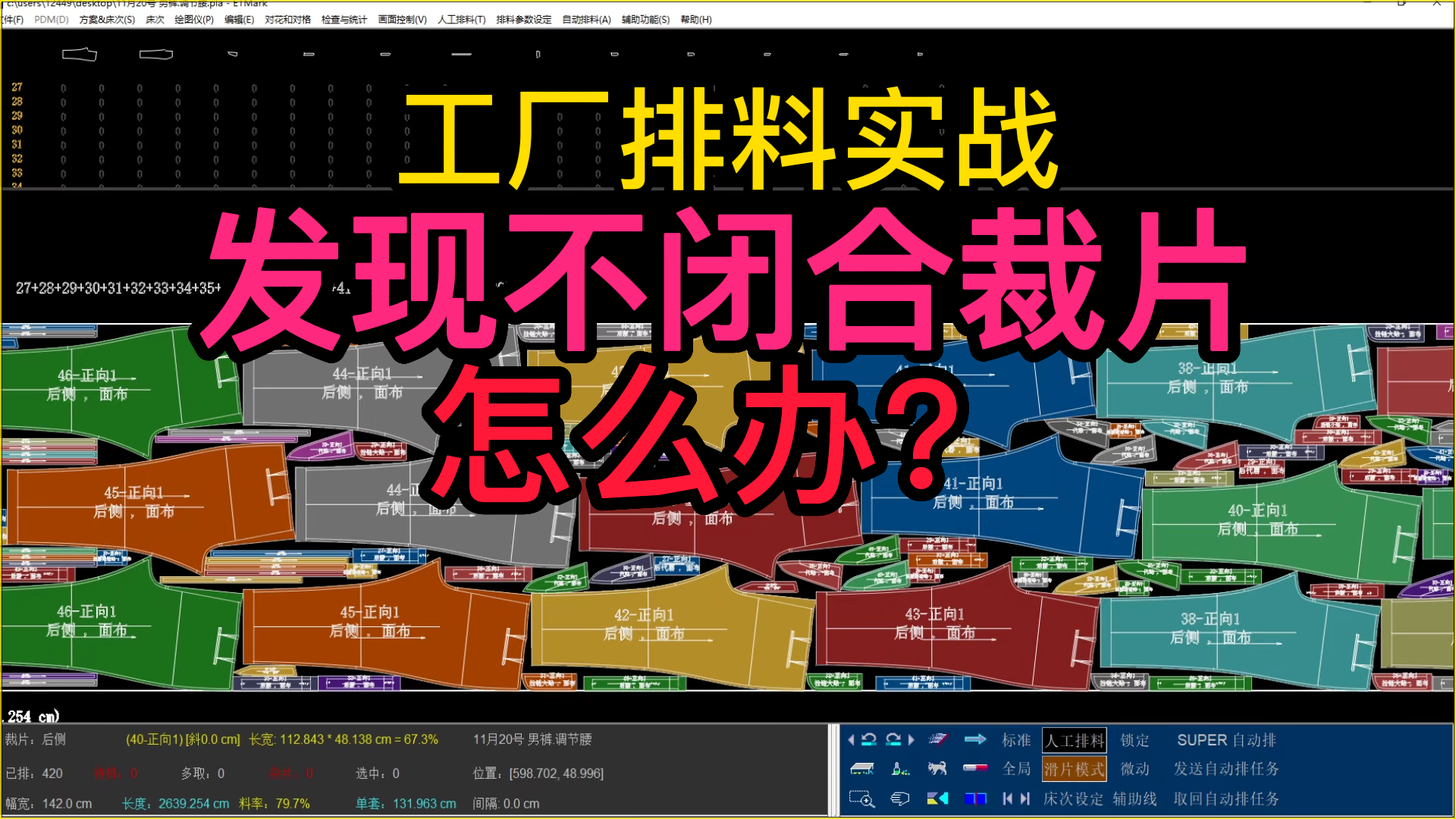Open the 画面控制(V) menu

[x=403, y=20]
